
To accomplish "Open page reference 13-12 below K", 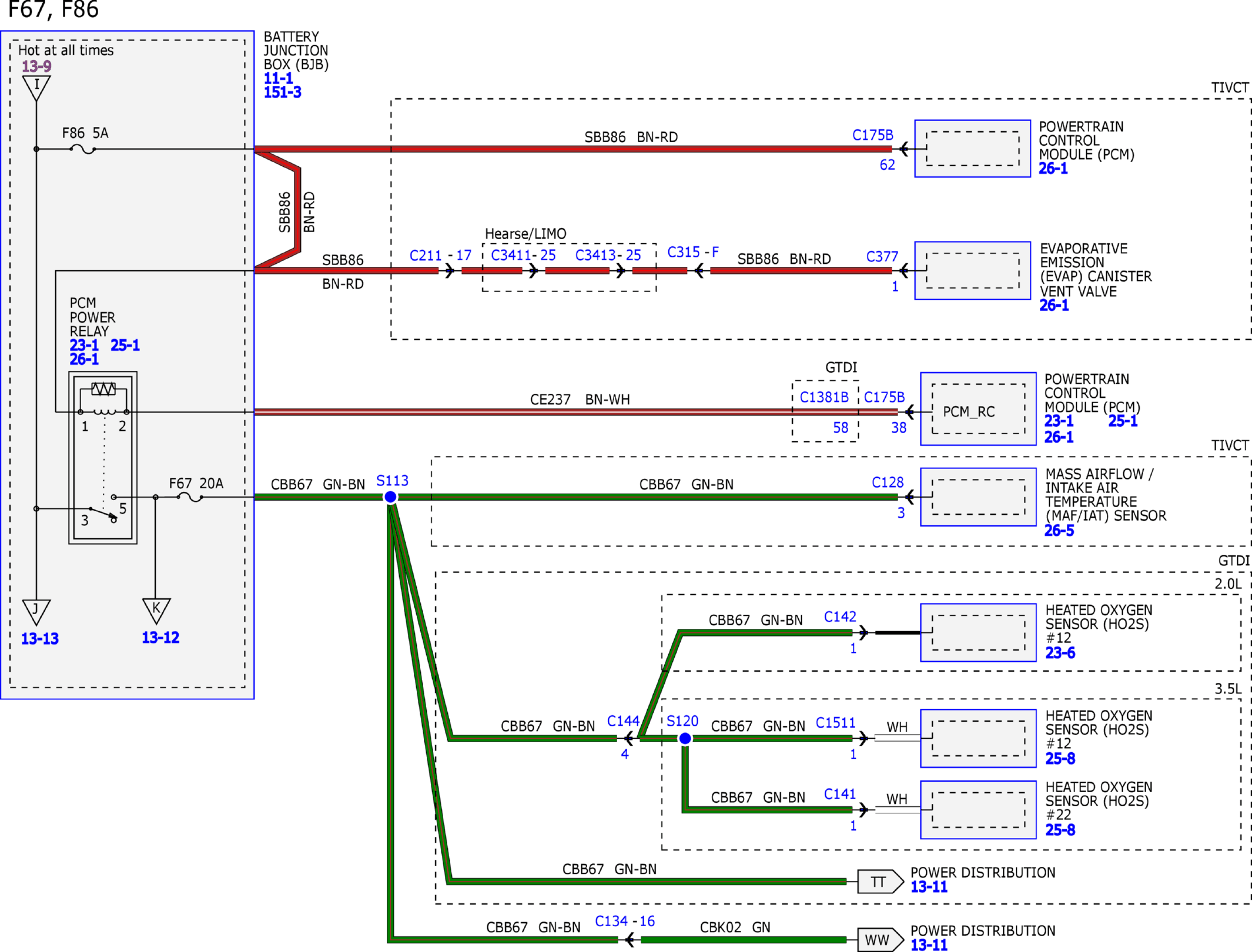I will [160, 638].
